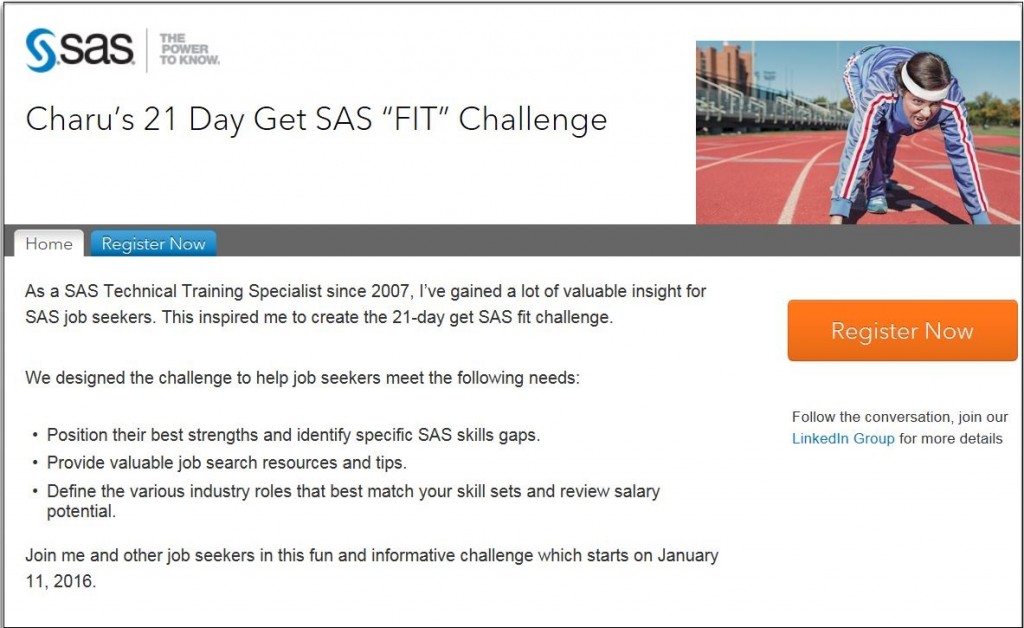Click the "Join me and other job seekers" paragraph
The height and width of the screenshot is (628, 1024).
coord(372,568)
